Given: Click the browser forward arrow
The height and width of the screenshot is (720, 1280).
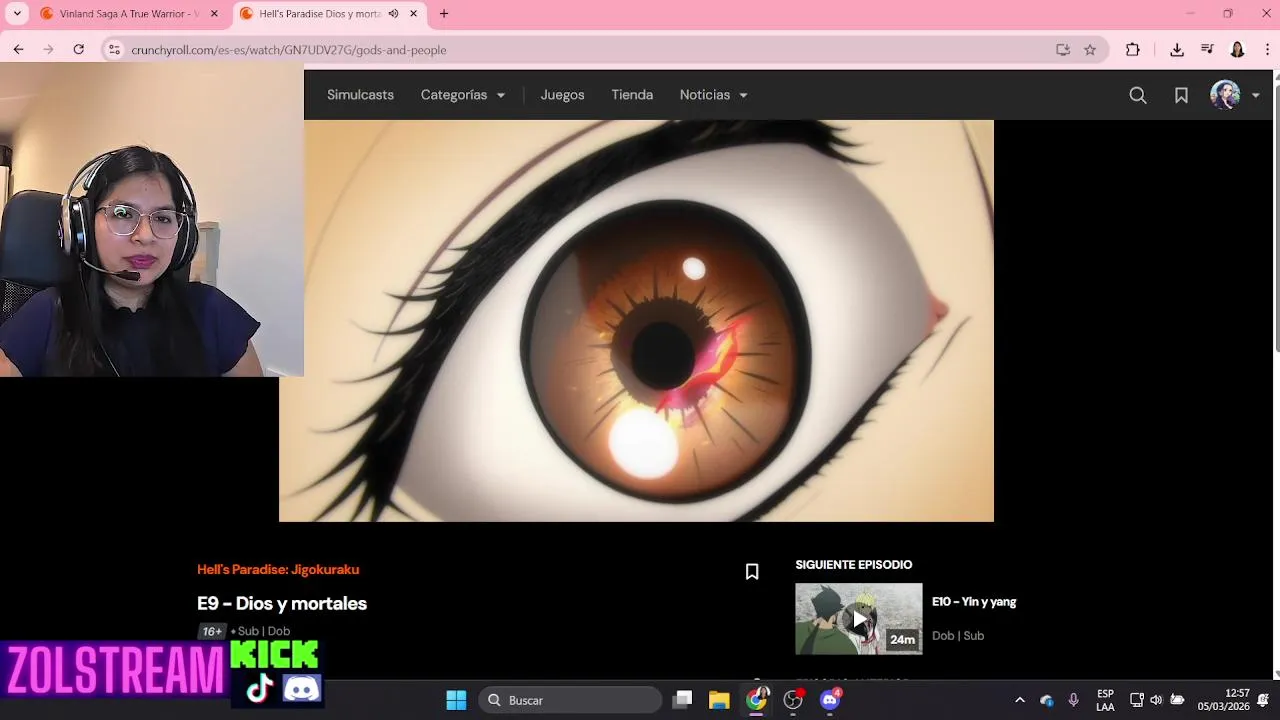Looking at the screenshot, I should pos(48,49).
